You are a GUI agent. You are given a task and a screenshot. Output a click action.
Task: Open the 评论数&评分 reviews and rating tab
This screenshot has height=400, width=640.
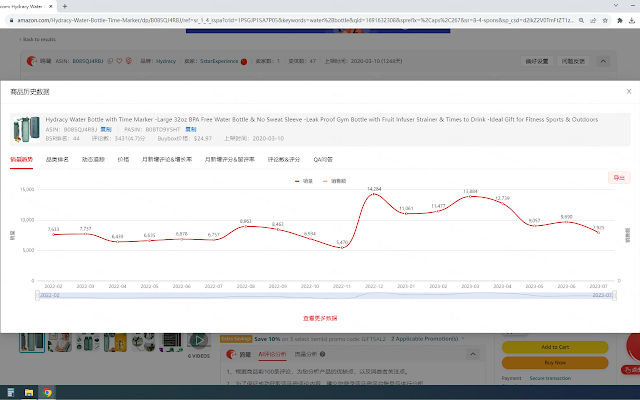284,160
